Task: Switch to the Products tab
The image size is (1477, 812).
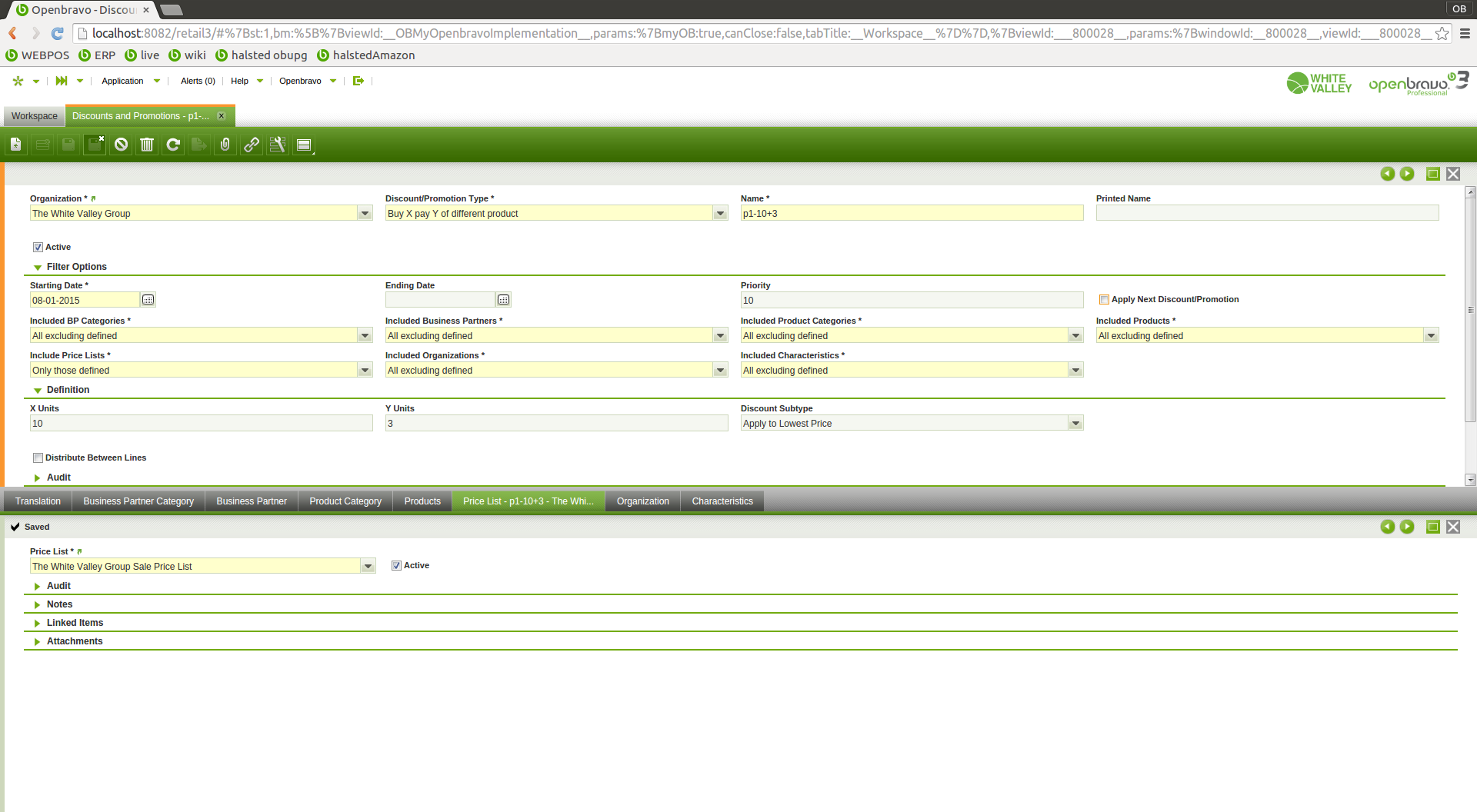Action: coord(422,501)
